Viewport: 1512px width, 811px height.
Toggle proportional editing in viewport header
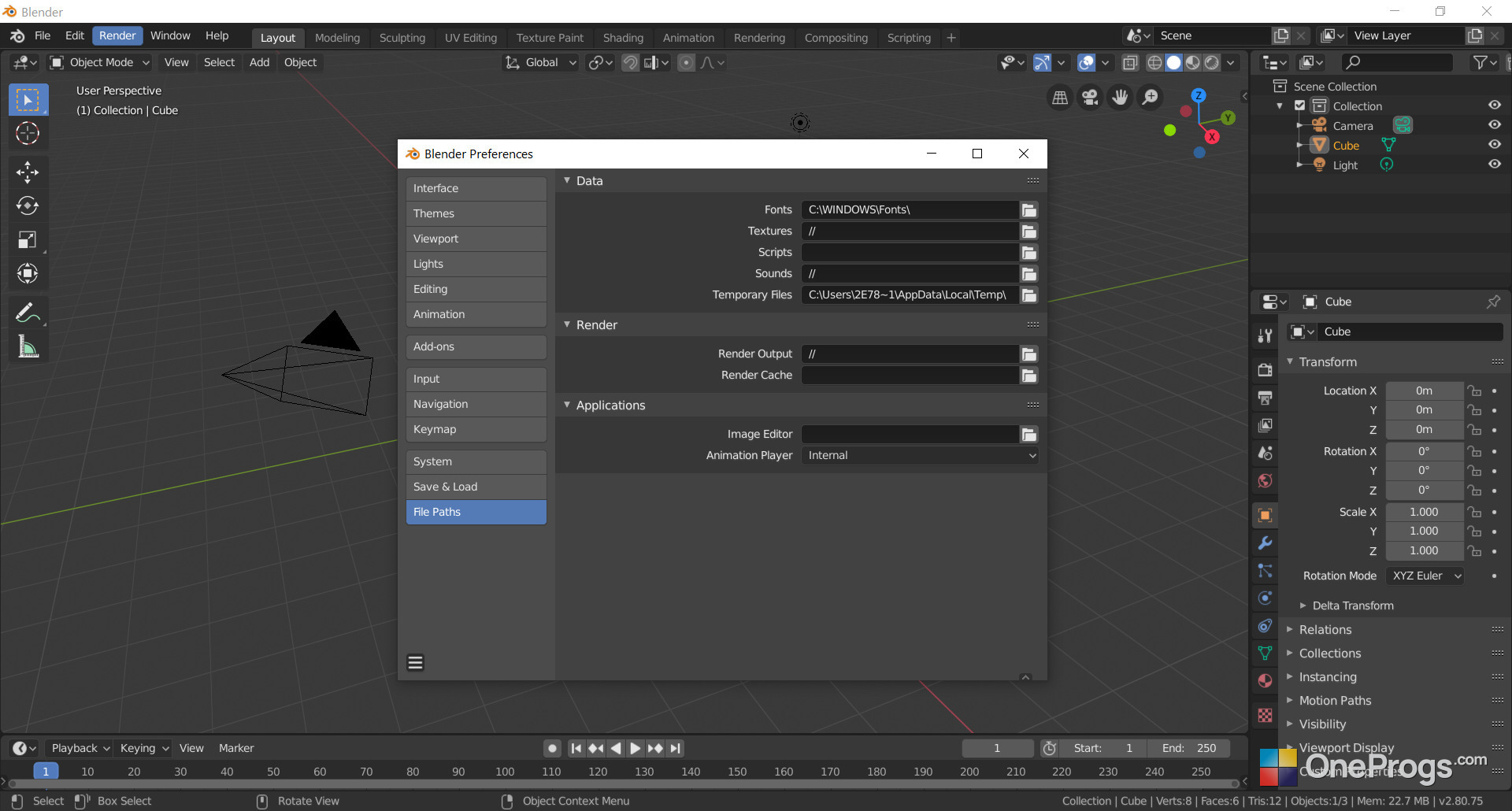[686, 62]
